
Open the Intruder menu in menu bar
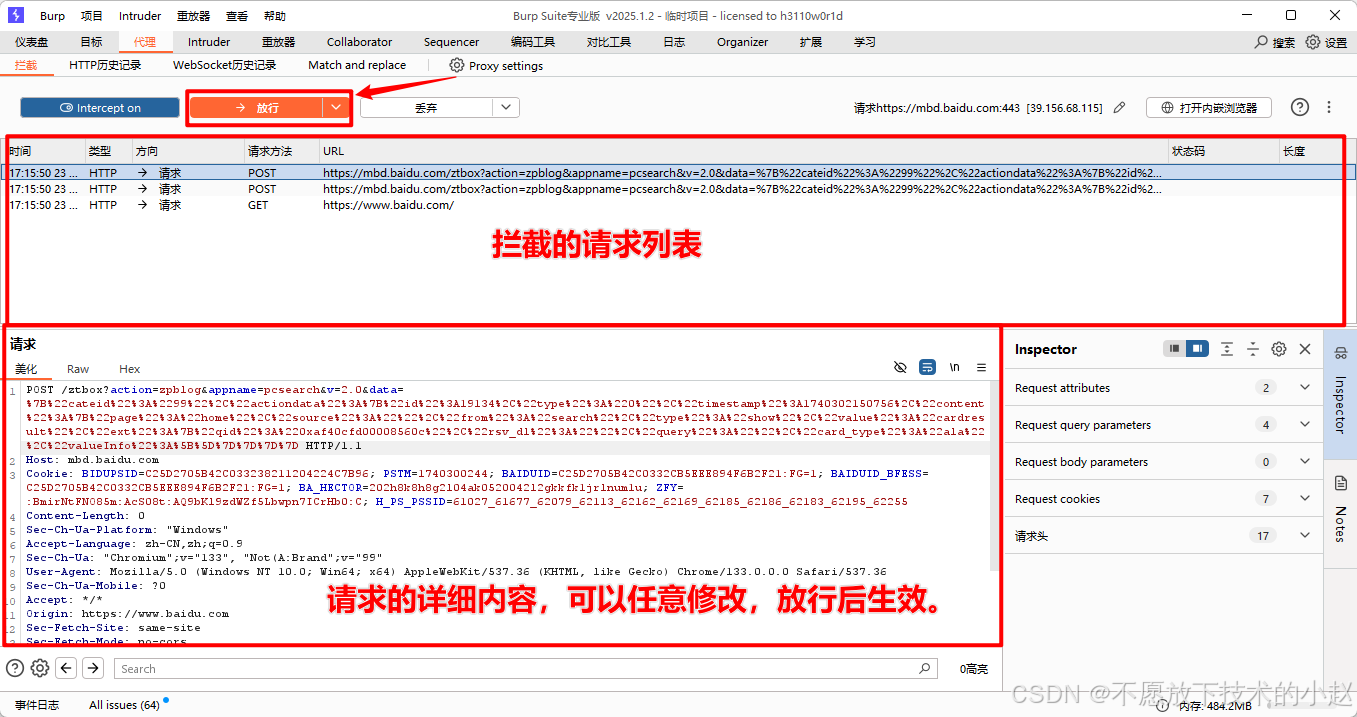140,16
